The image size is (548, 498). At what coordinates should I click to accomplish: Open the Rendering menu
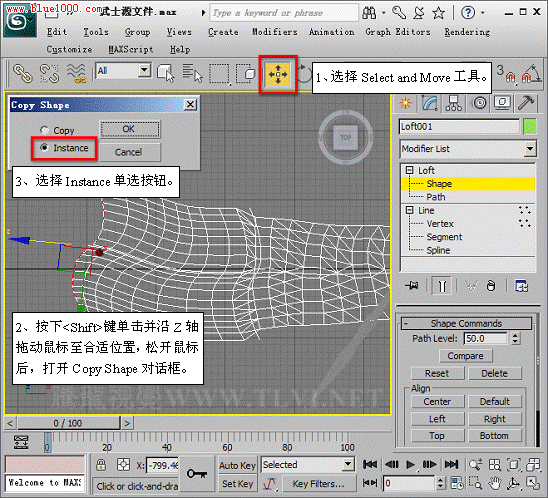pos(467,32)
